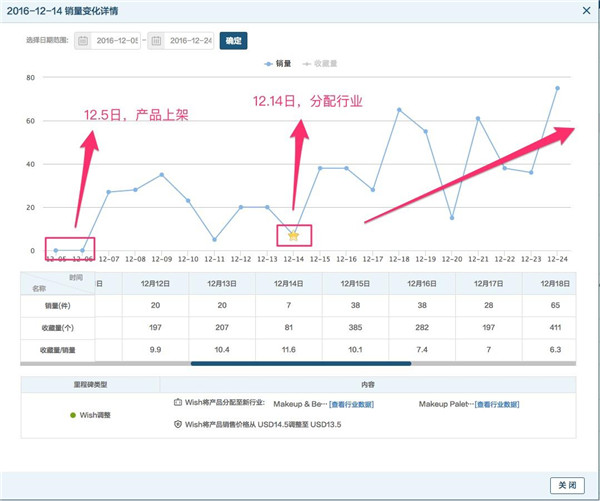This screenshot has height=501, width=600.
Task: Click the start date calendar icon
Action: tap(83, 41)
